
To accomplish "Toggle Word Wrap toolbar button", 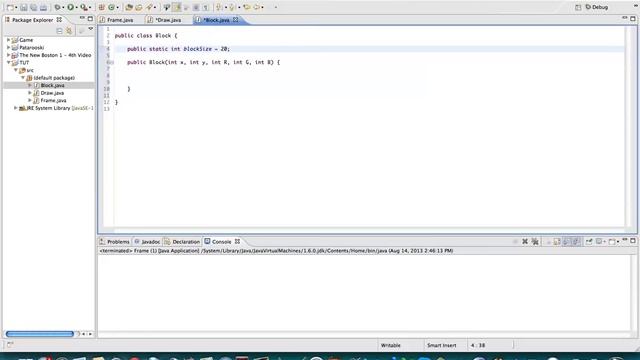I will tap(186, 7).
